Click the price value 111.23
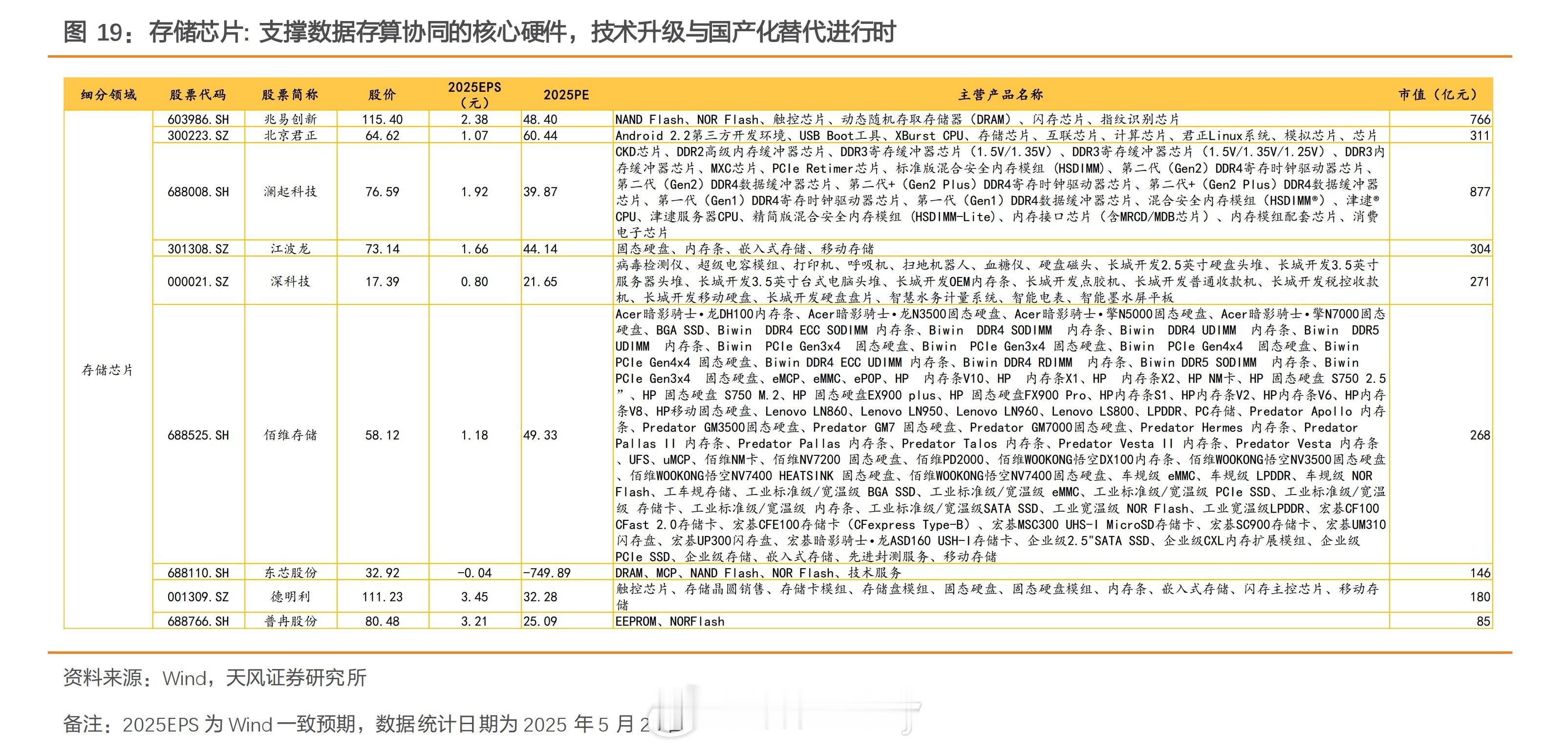Image resolution: width=1568 pixels, height=754 pixels. 382,596
